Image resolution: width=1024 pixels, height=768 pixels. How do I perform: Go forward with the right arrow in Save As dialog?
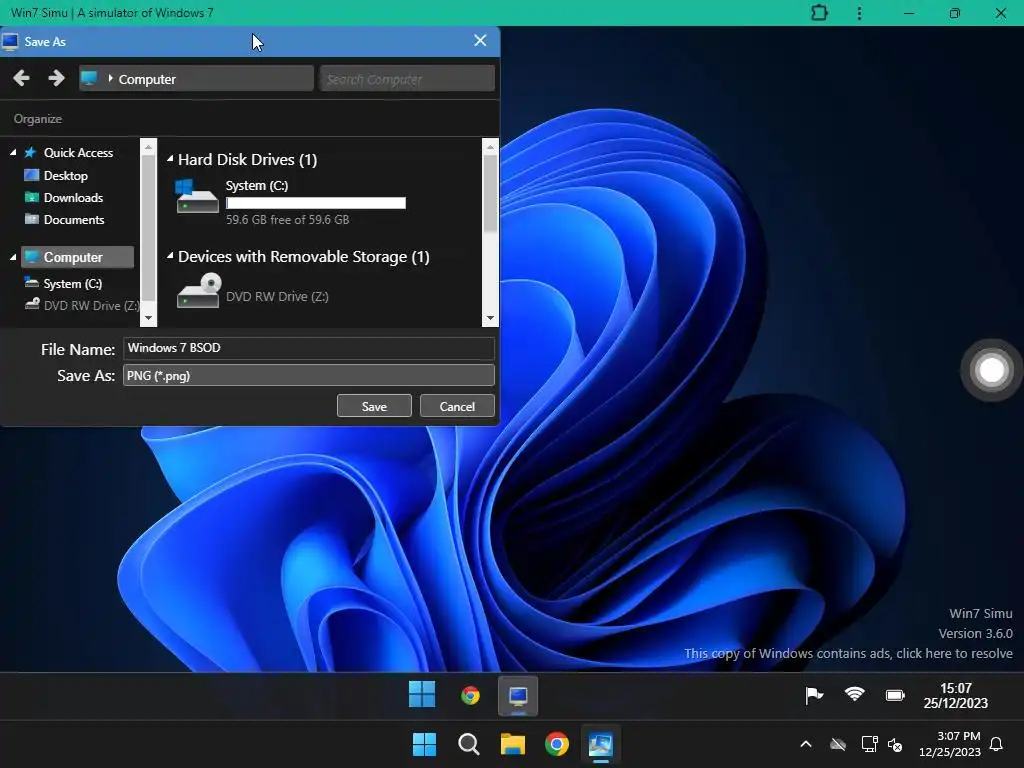point(56,78)
